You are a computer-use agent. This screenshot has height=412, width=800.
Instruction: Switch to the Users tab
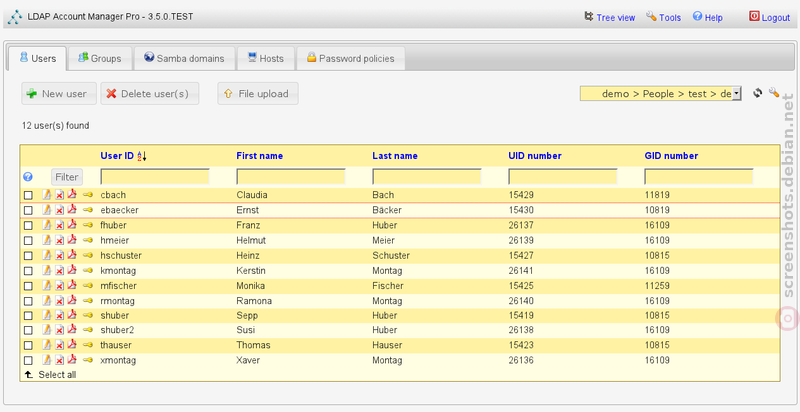(37, 58)
